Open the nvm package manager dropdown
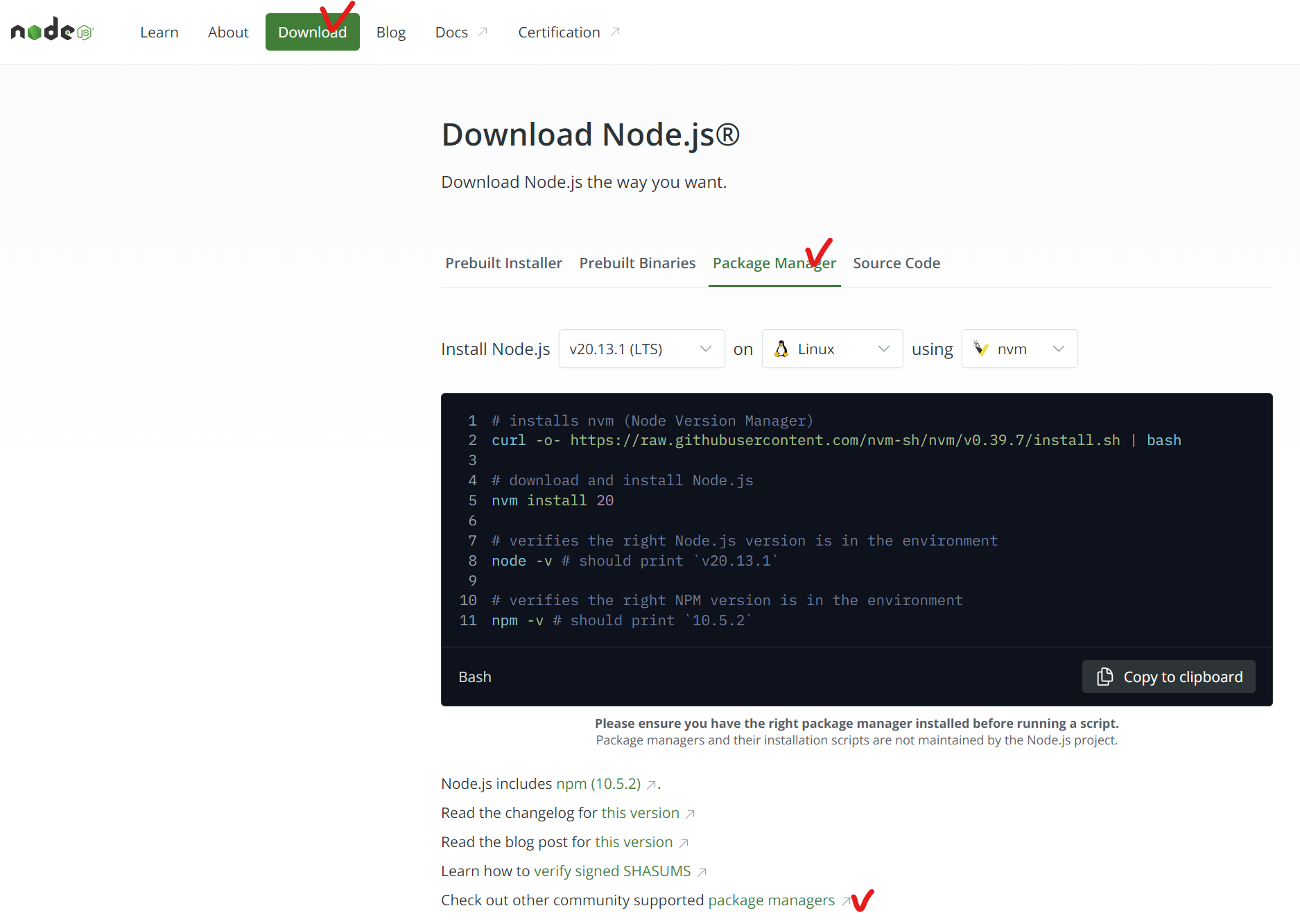 [1019, 349]
